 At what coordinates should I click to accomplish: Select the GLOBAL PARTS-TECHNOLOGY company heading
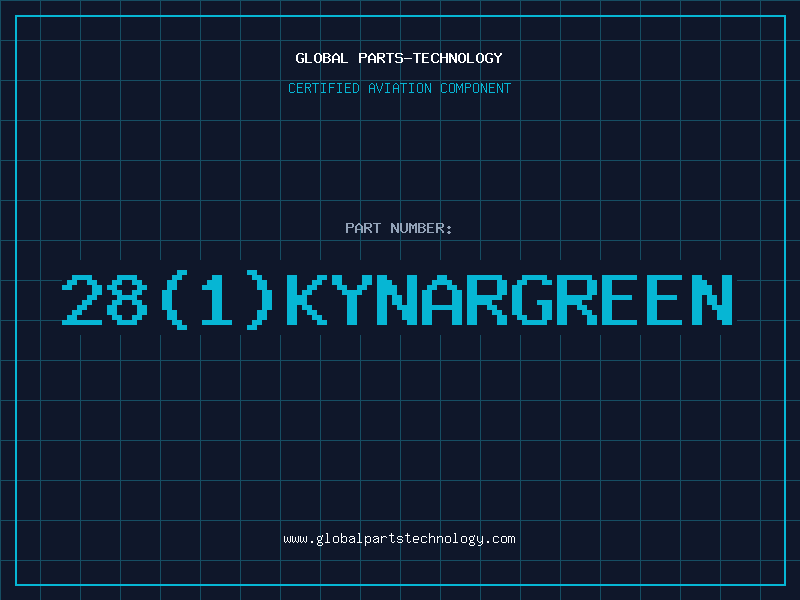click(x=399, y=58)
